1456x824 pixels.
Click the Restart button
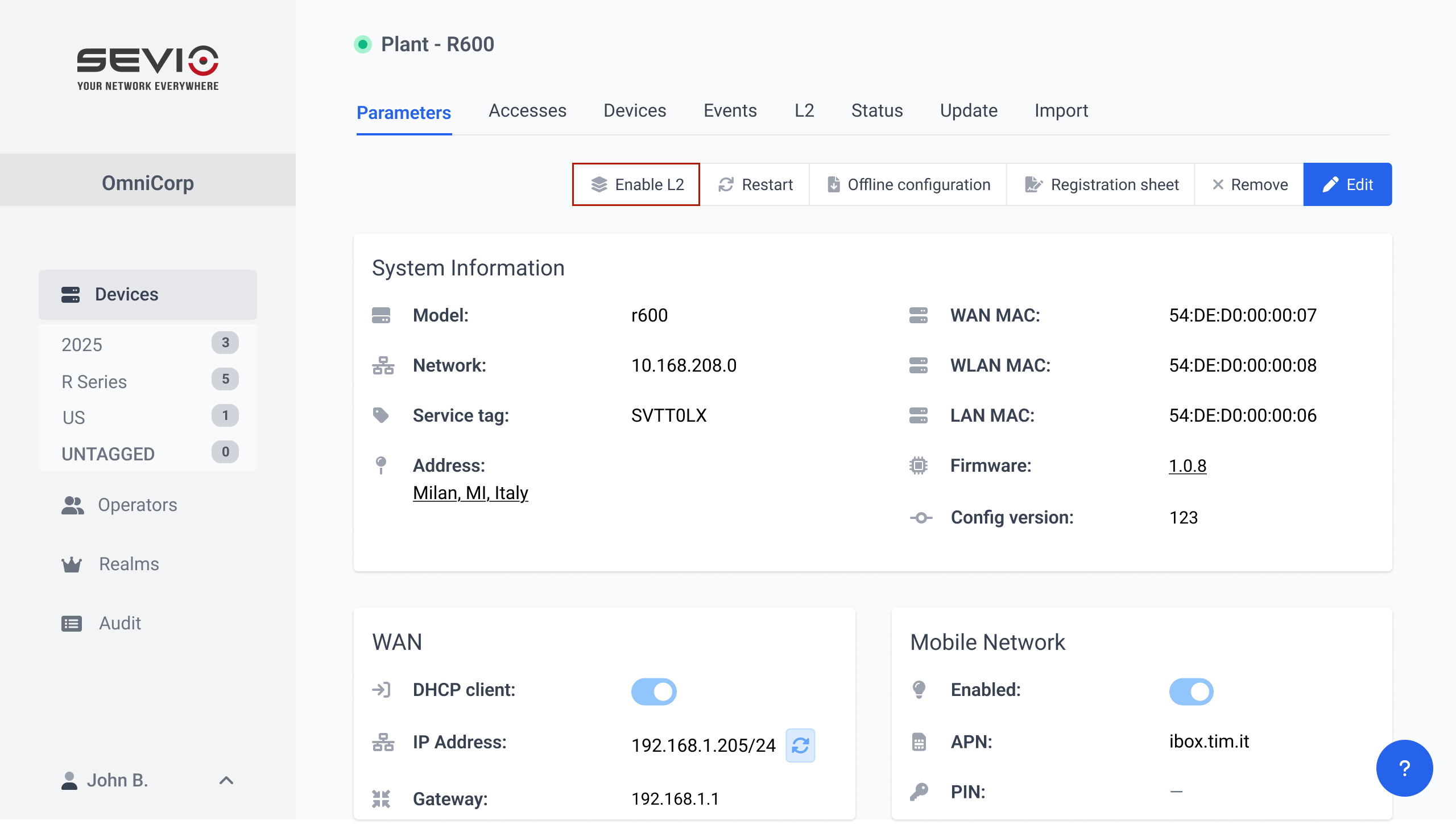tap(755, 184)
